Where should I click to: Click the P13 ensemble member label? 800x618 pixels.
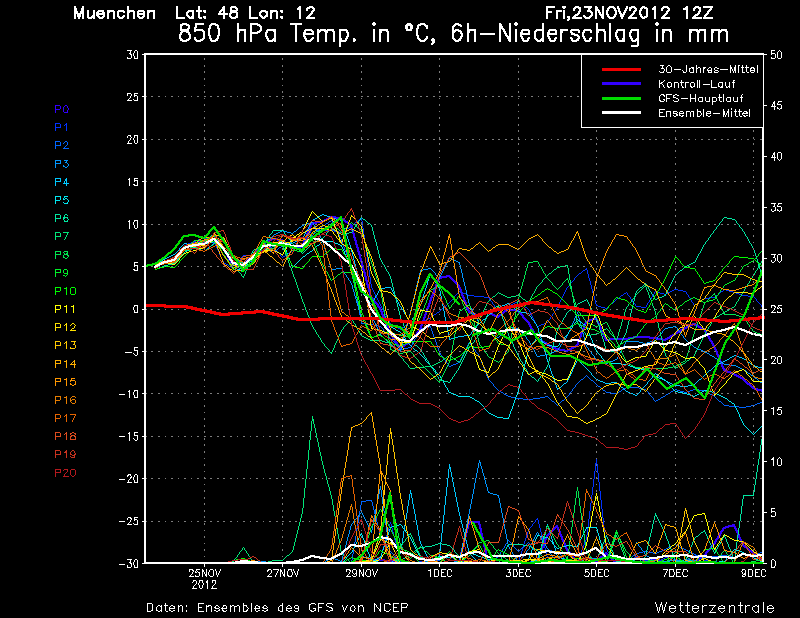pyautogui.click(x=65, y=345)
